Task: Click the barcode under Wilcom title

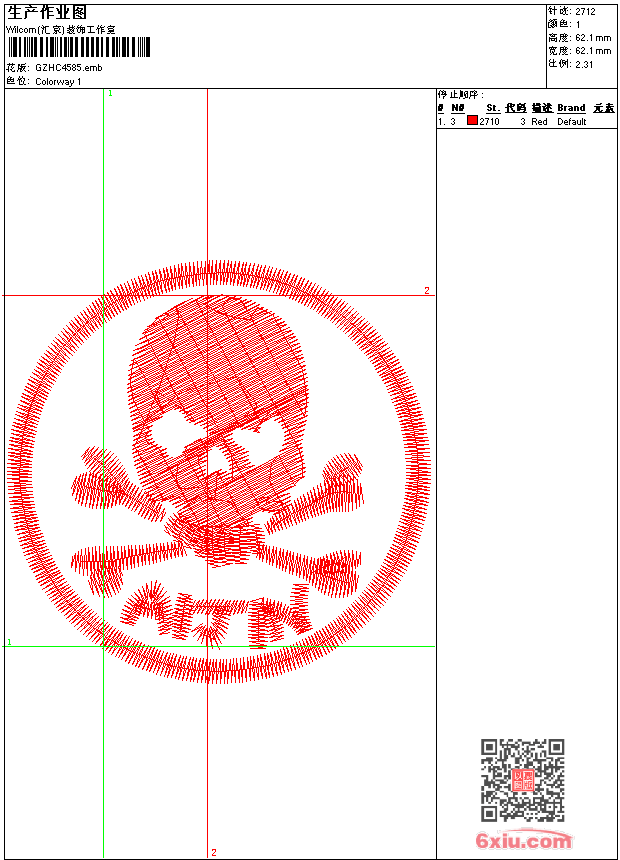Action: 78,48
